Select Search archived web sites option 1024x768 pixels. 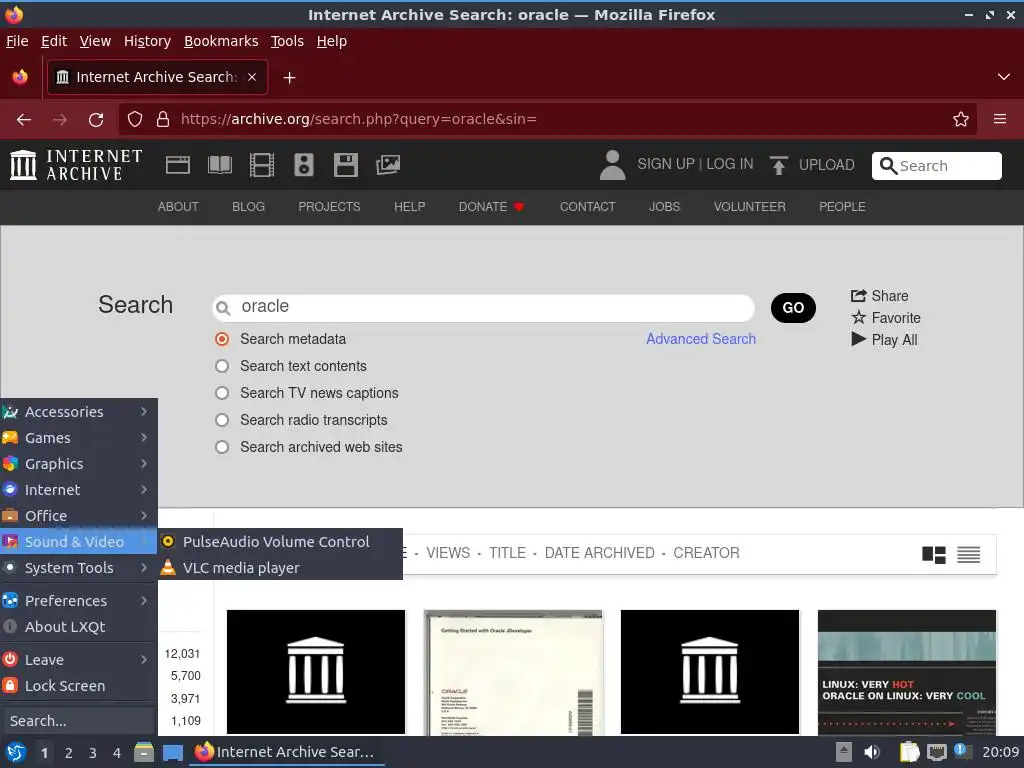pyautogui.click(x=222, y=447)
